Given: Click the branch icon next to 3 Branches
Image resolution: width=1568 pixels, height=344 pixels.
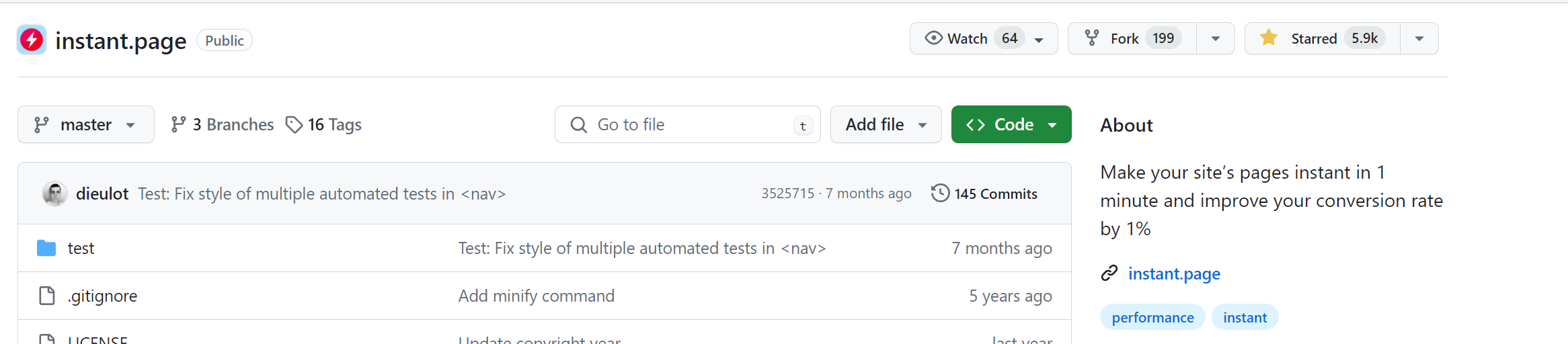Looking at the screenshot, I should (178, 125).
